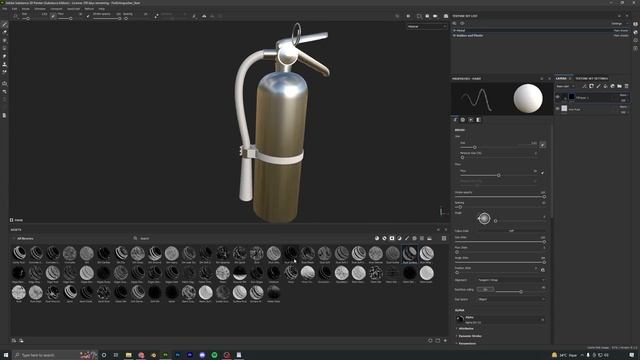Screen dimensions: 640x360
Task: Click the Windows Start button
Action: point(6,355)
